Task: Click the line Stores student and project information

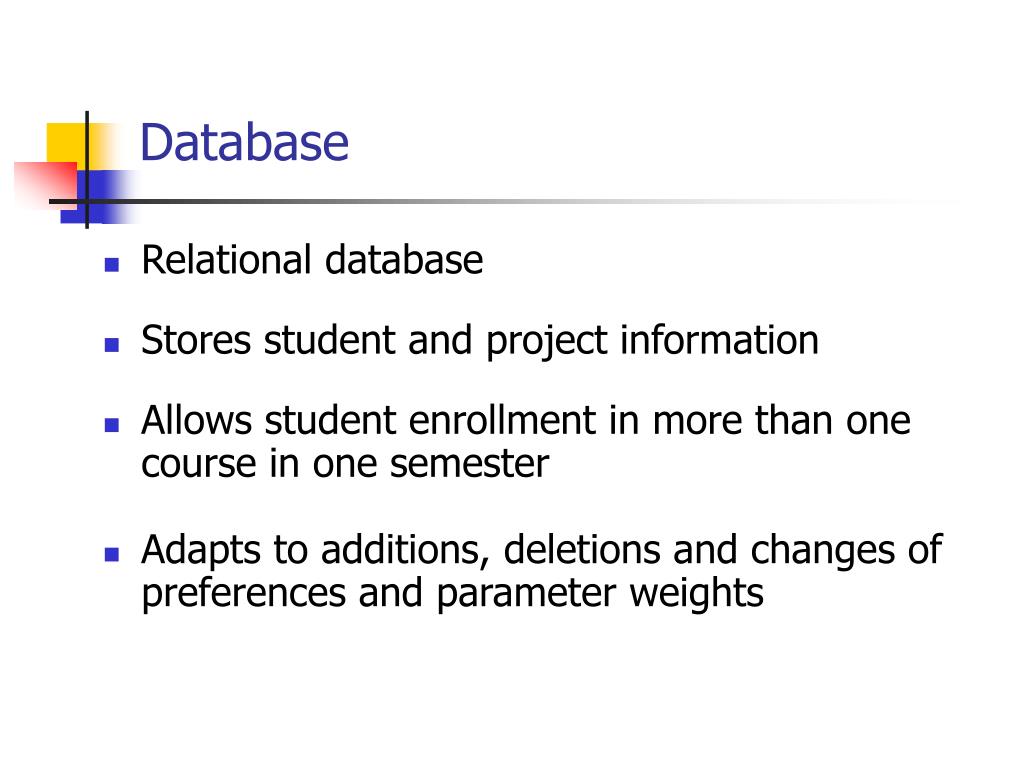Action: (479, 340)
